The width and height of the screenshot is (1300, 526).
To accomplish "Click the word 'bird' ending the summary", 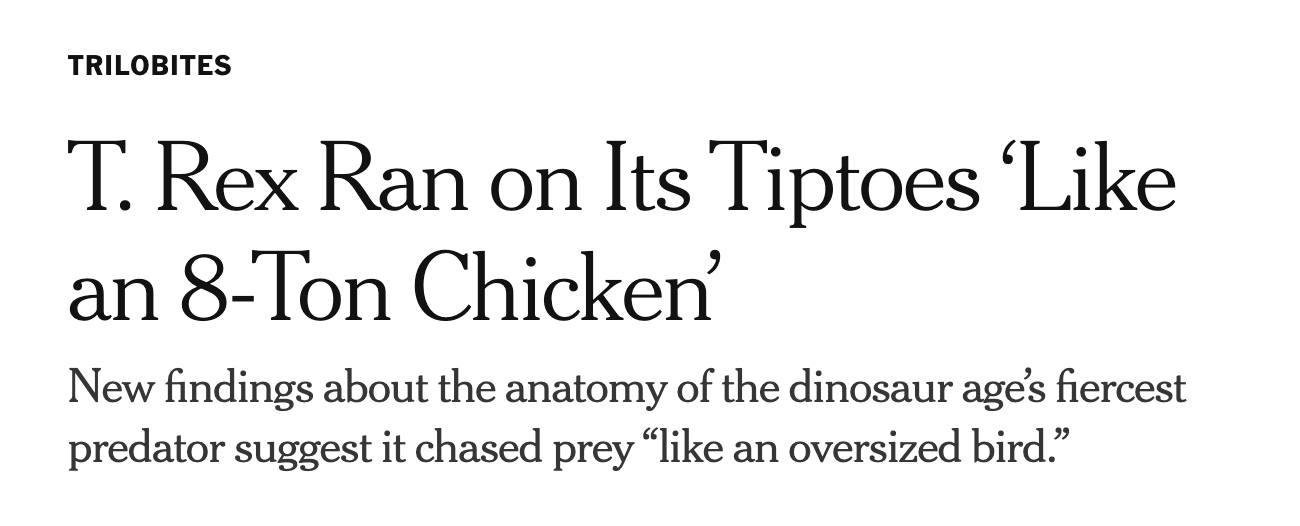I will [x=1011, y=450].
